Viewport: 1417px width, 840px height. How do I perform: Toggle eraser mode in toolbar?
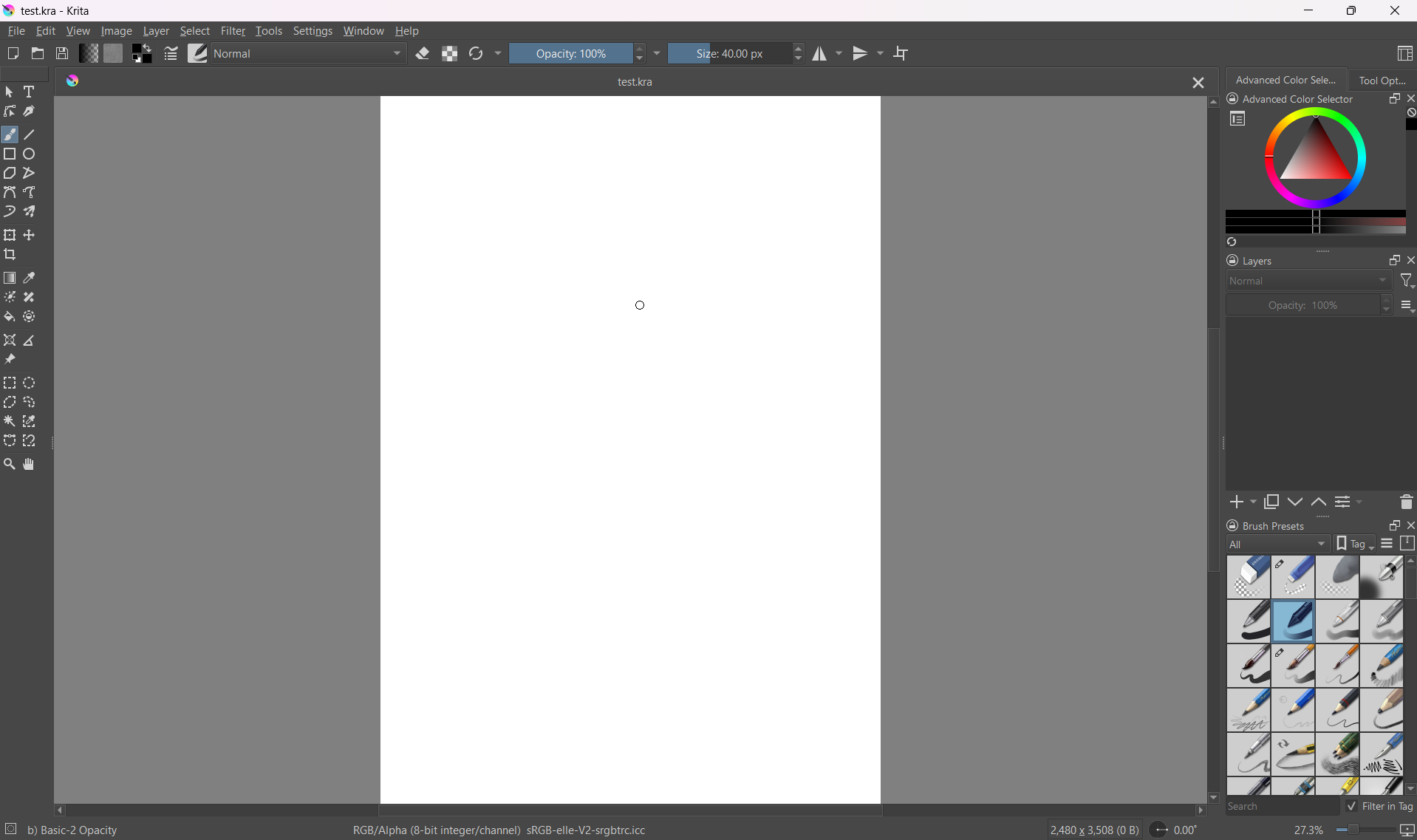coord(423,54)
